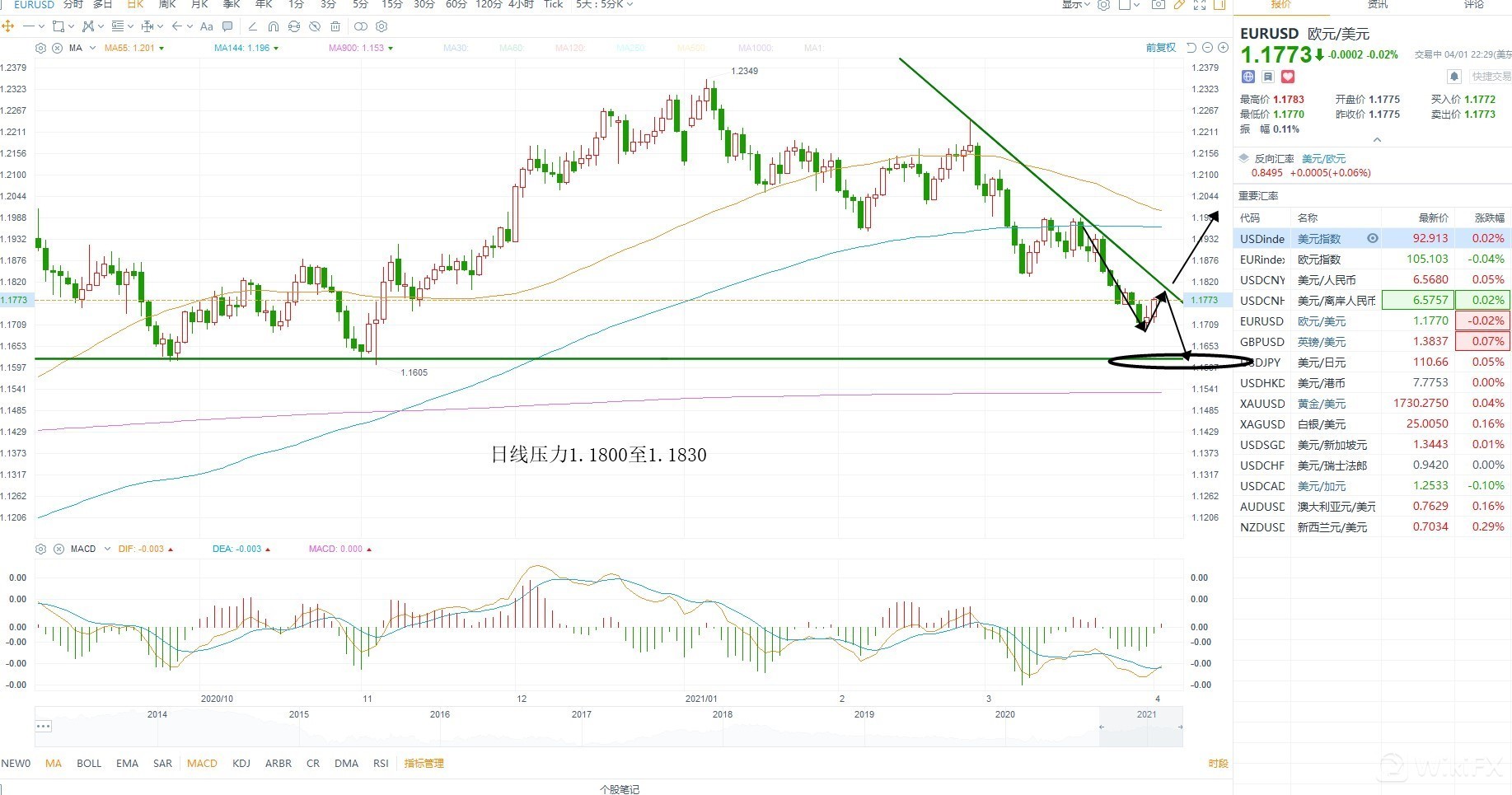Image resolution: width=1512 pixels, height=795 pixels.
Task: Select the 4小时 timeframe tab
Action: point(521,5)
